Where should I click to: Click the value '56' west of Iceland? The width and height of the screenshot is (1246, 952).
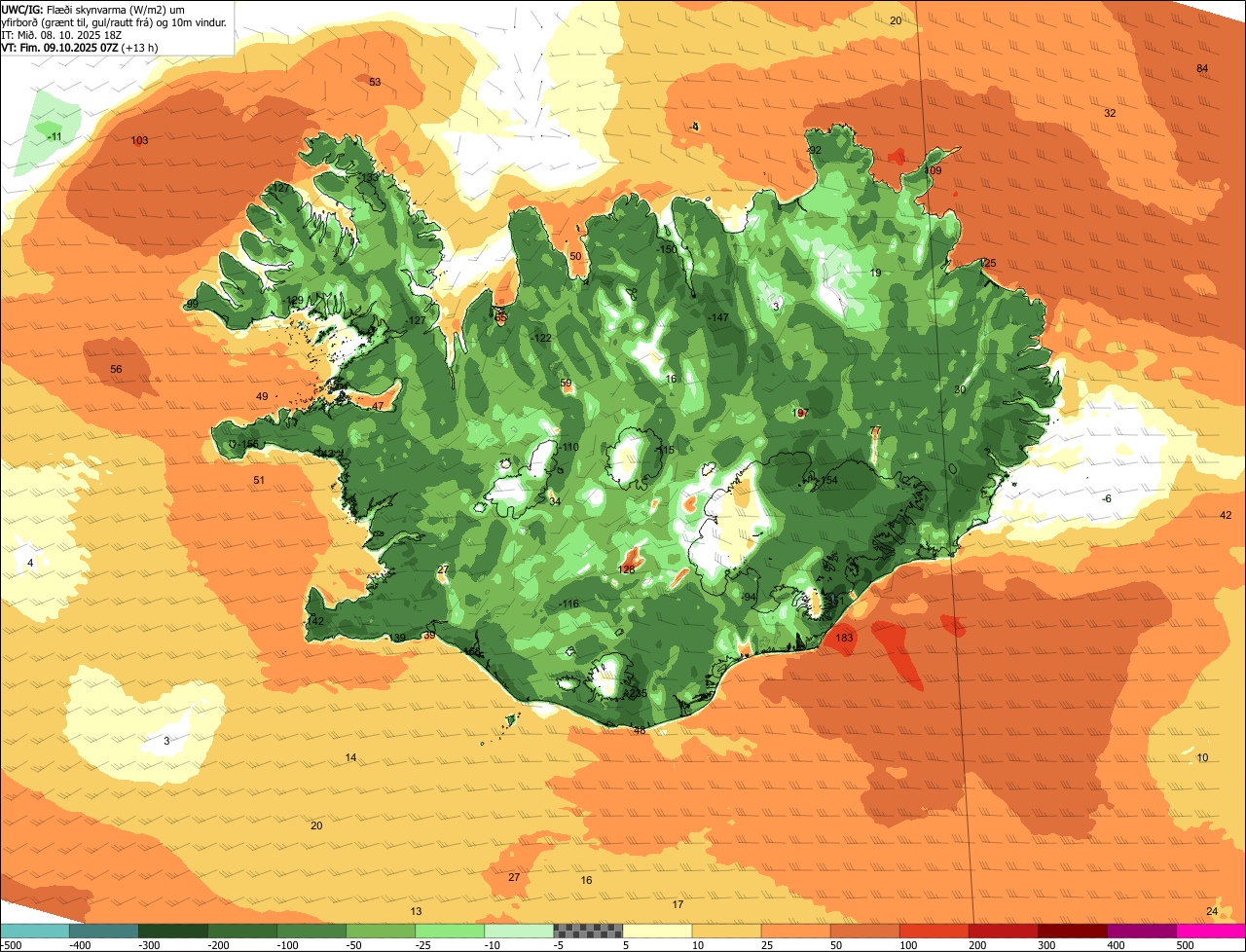click(117, 369)
